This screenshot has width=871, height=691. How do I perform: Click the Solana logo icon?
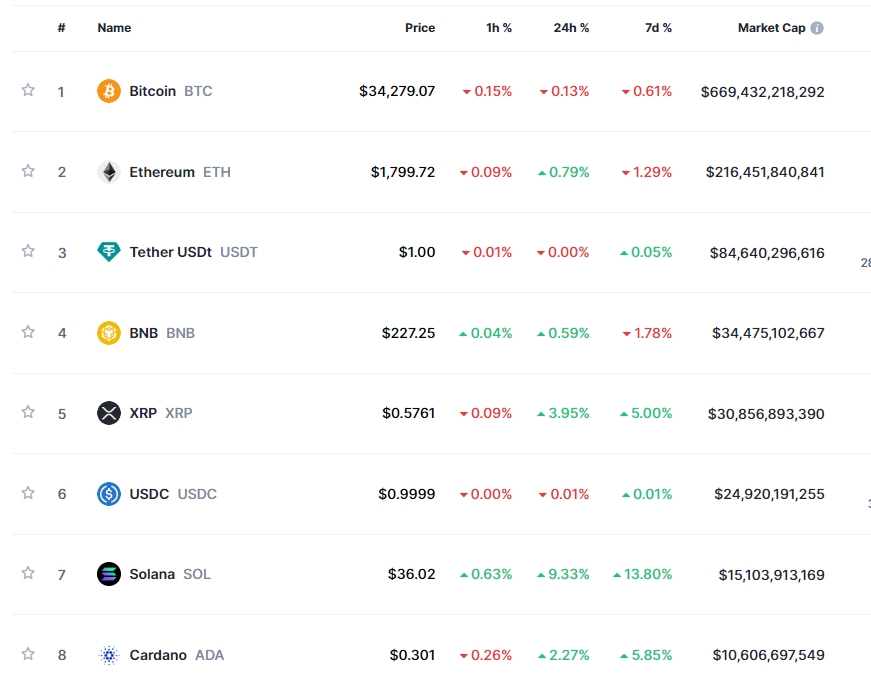(x=108, y=574)
